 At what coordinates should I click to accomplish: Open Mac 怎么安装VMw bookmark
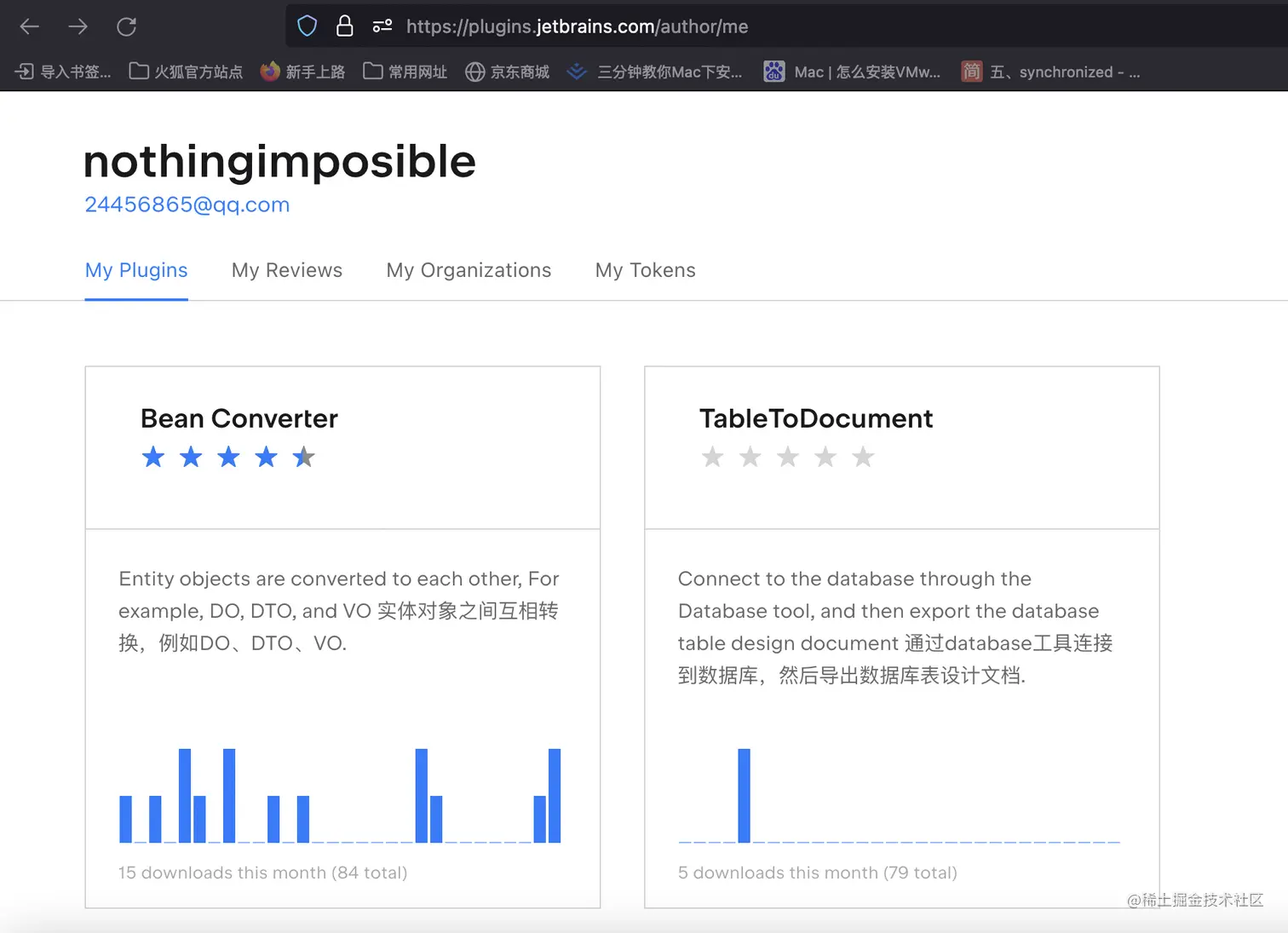point(852,72)
